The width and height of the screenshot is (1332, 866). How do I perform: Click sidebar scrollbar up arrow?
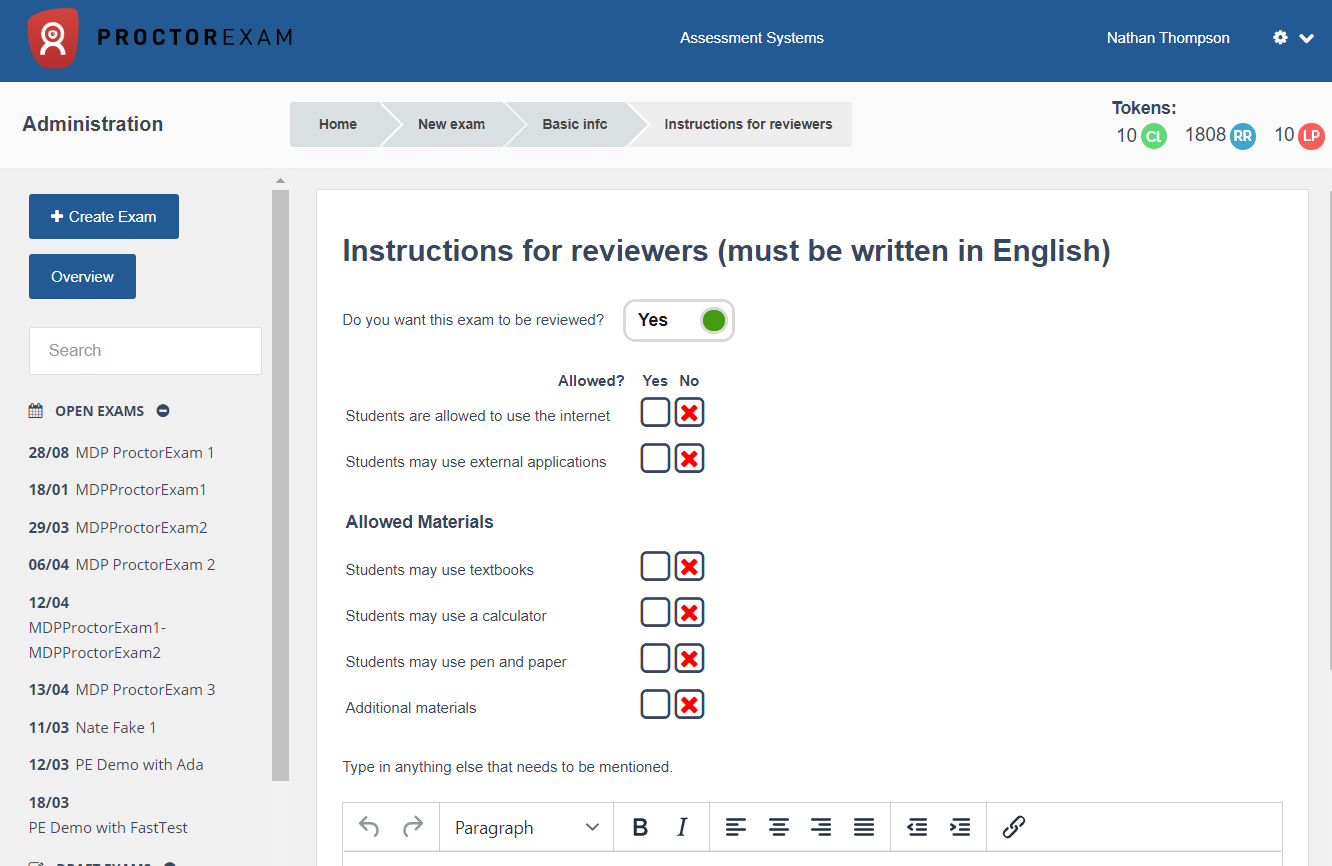tap(280, 181)
